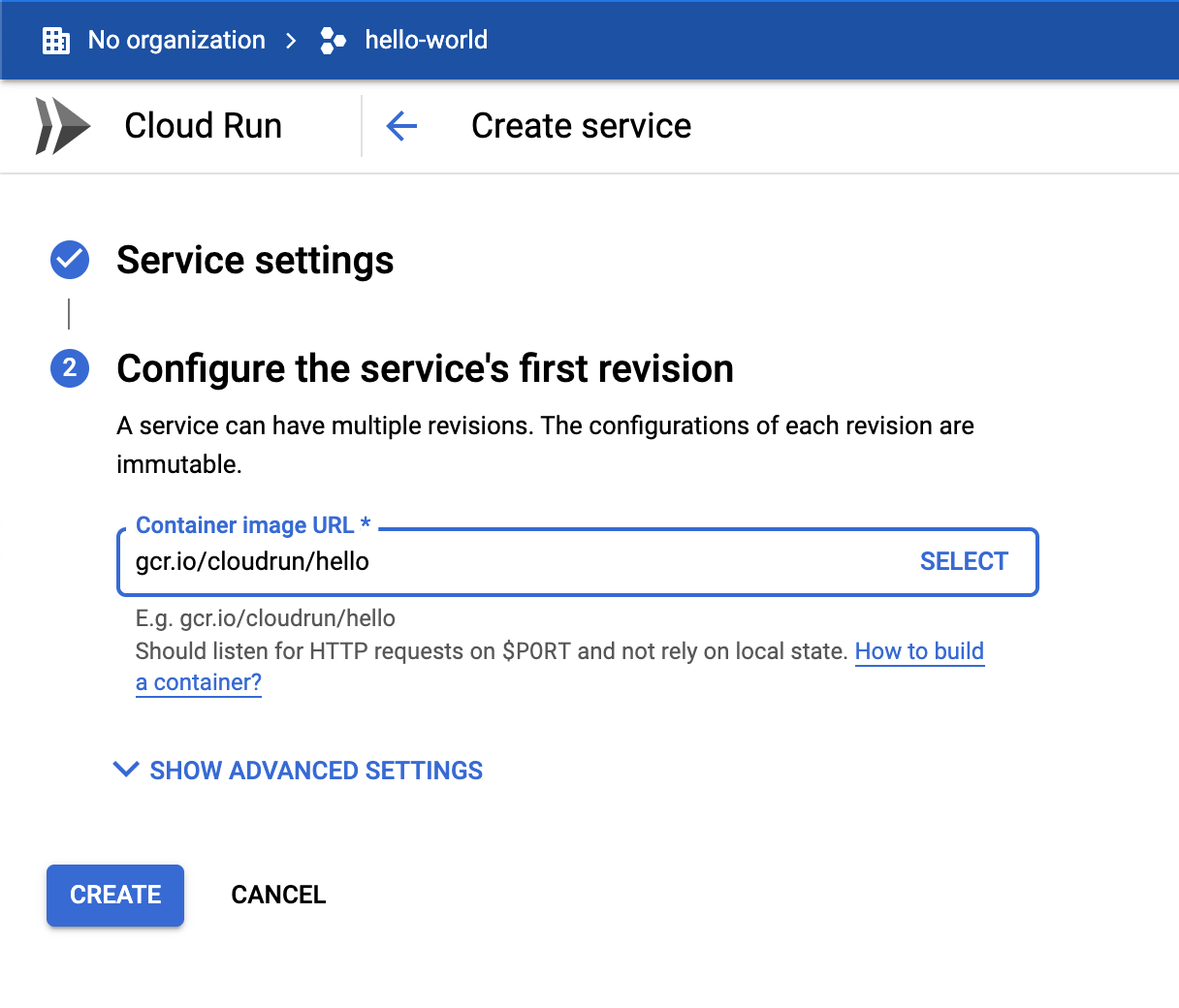Click the Service settings completed checkmark icon
1179x1008 pixels.
pos(70,260)
